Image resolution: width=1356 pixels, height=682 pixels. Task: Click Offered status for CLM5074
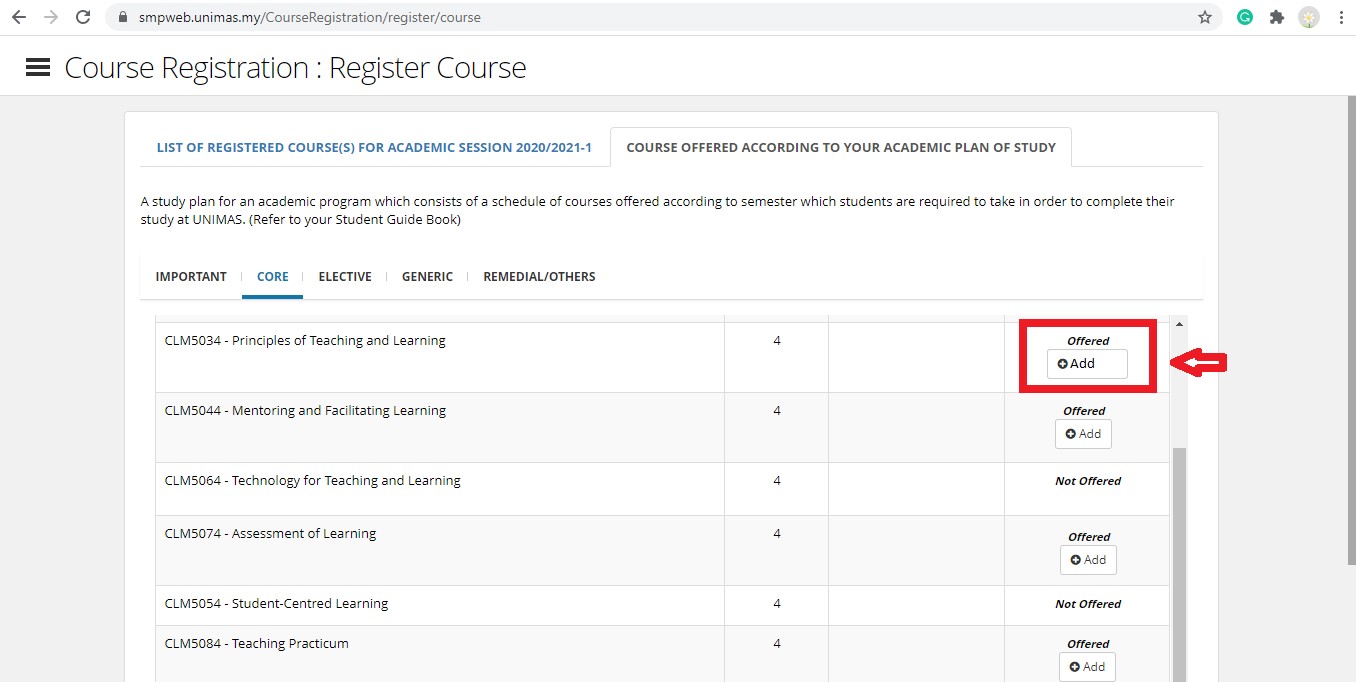[x=1089, y=537]
